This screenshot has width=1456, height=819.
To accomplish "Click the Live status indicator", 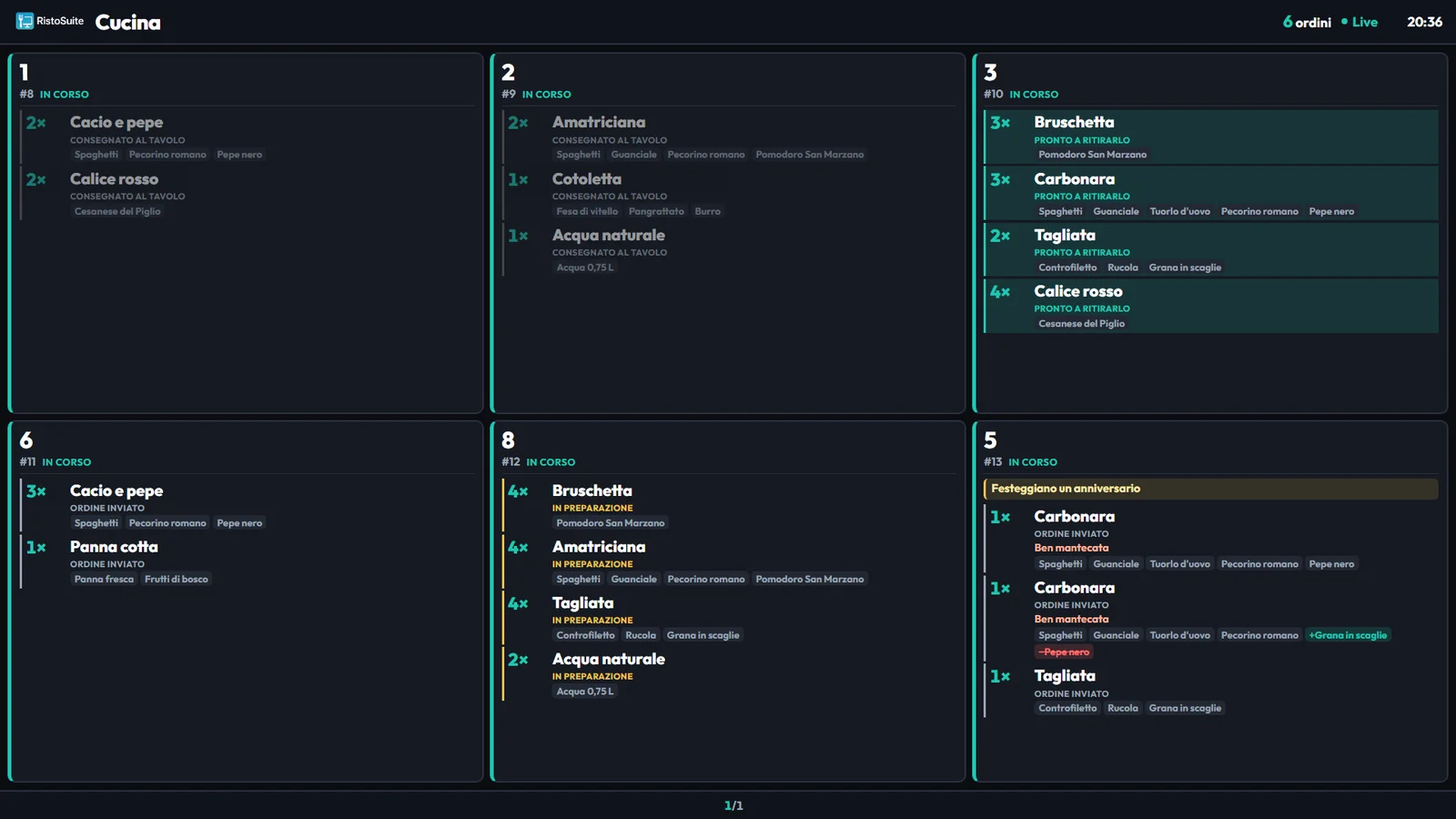I will [1360, 22].
